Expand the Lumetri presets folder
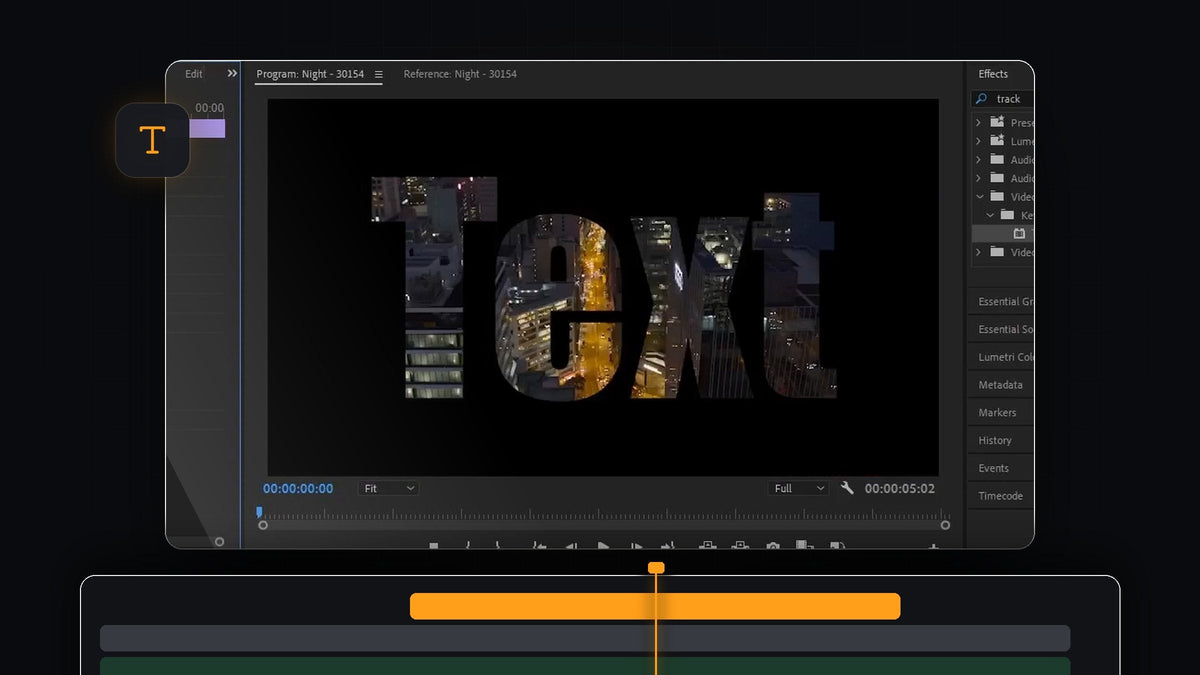The height and width of the screenshot is (675, 1200). coord(978,141)
